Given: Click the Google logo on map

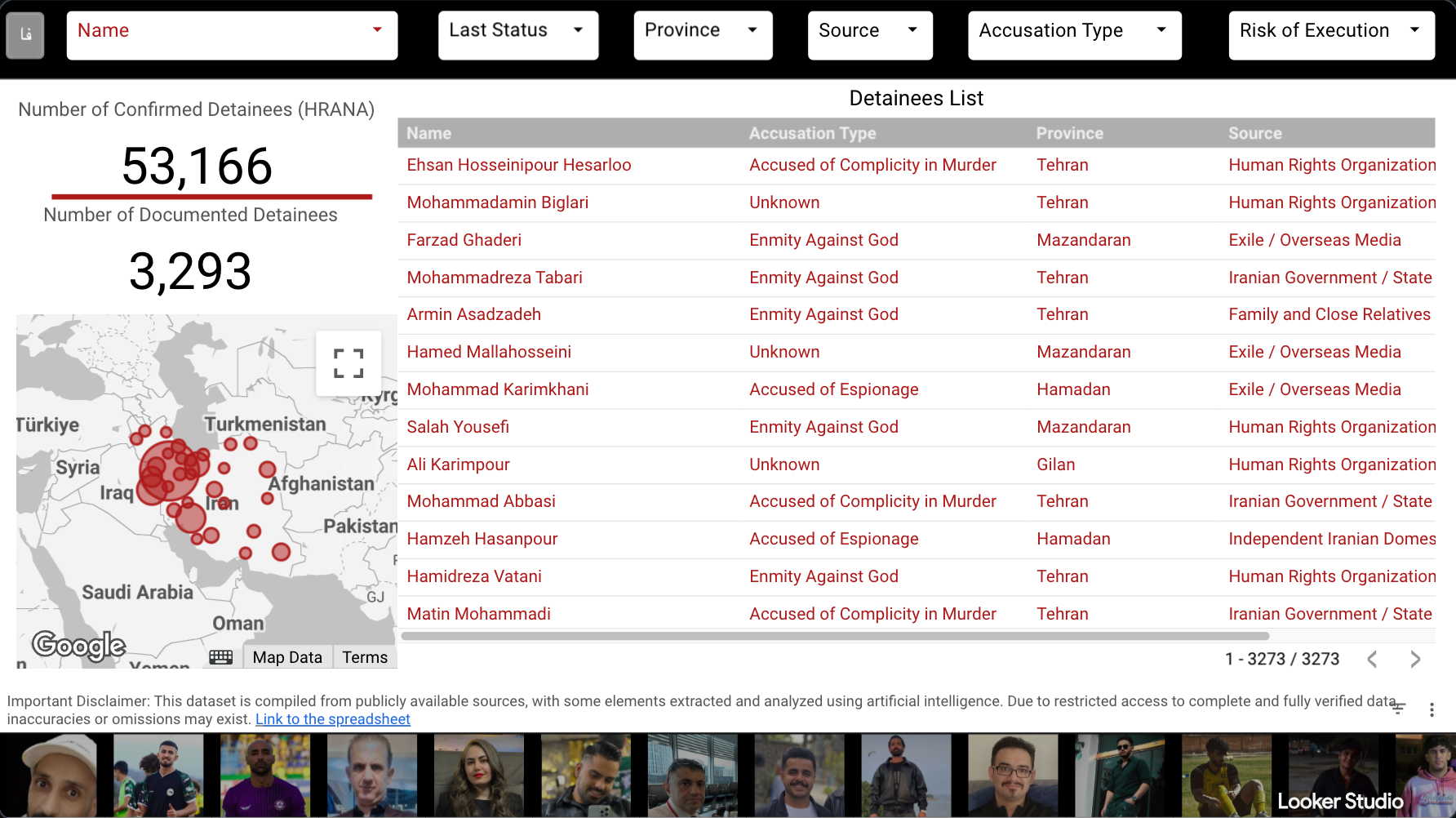Looking at the screenshot, I should [79, 645].
